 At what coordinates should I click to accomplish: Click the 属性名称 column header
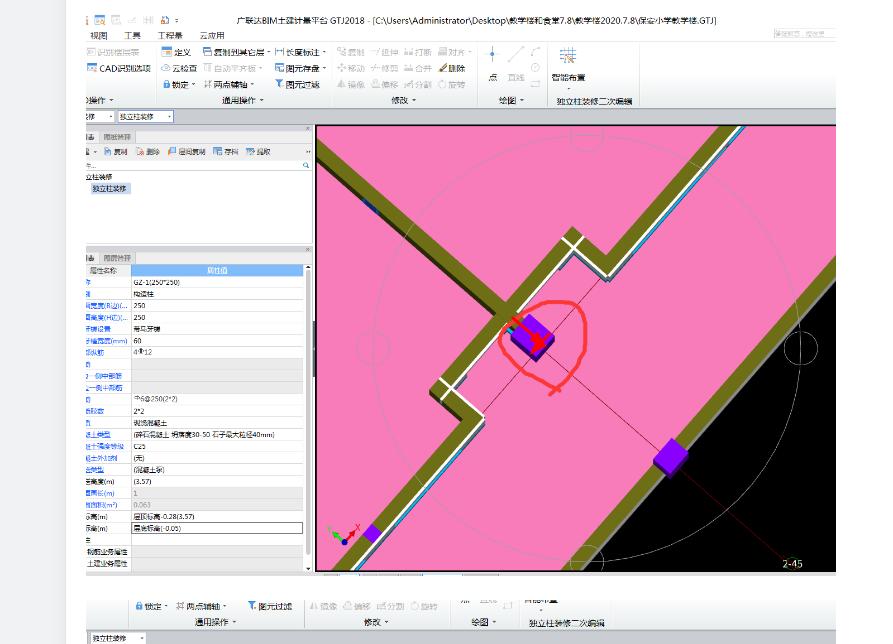tap(108, 270)
